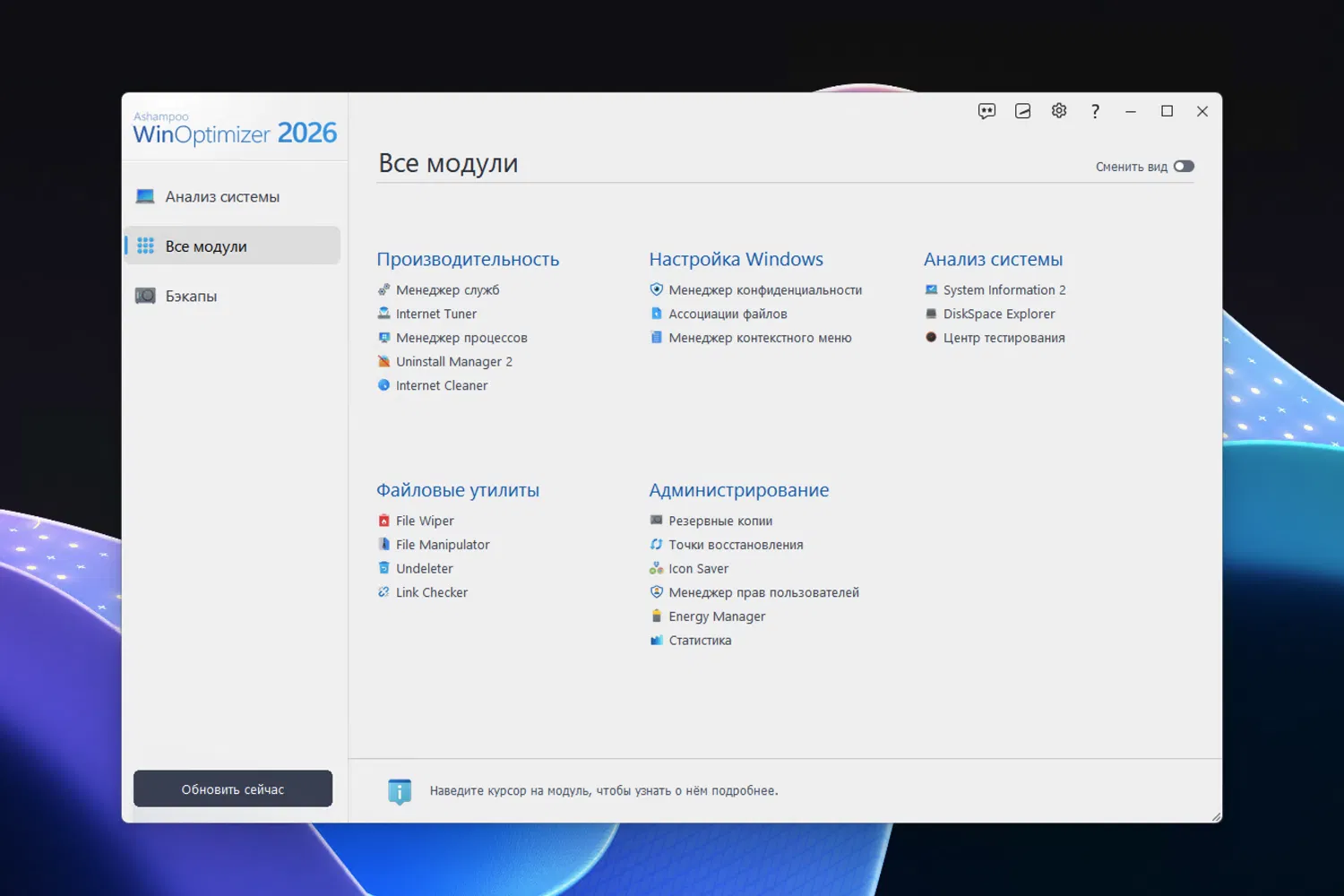Image resolution: width=1344 pixels, height=896 pixels.
Task: Click the "Менеджер контекстного меню" list icon
Action: 656,338
